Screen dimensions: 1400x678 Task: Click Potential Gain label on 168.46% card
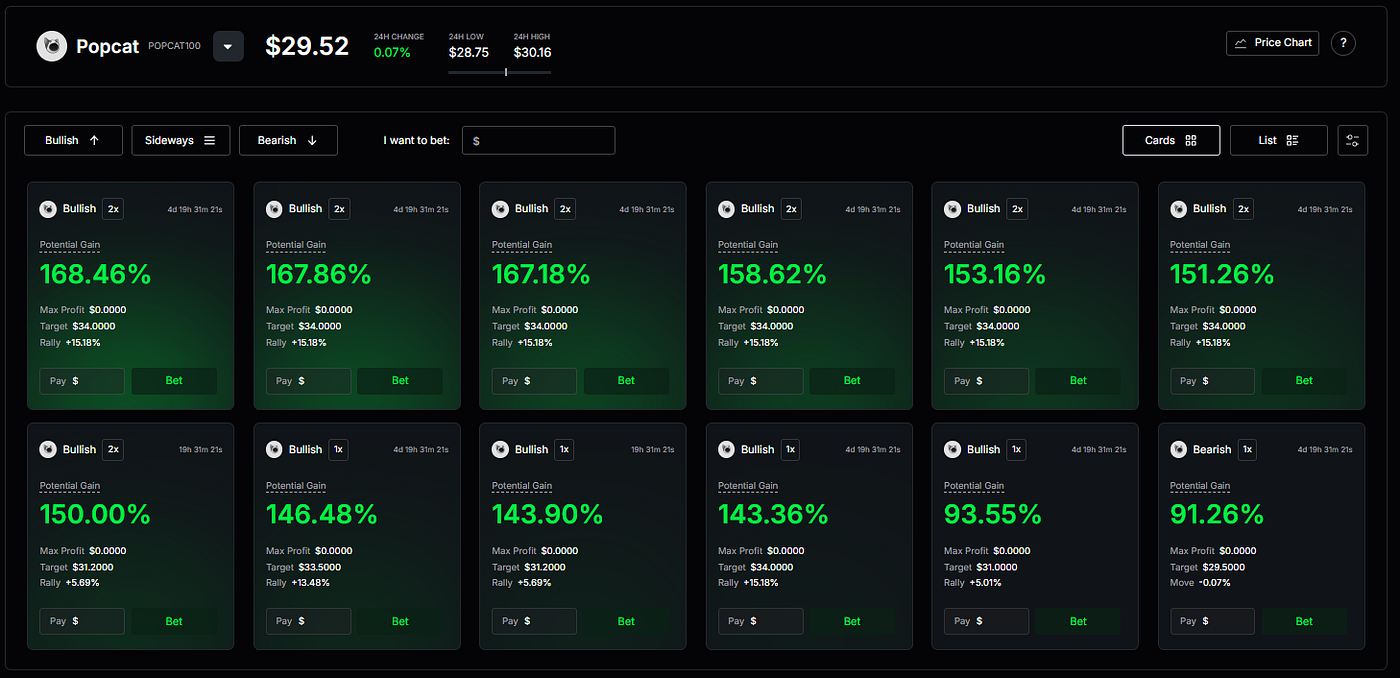70,245
